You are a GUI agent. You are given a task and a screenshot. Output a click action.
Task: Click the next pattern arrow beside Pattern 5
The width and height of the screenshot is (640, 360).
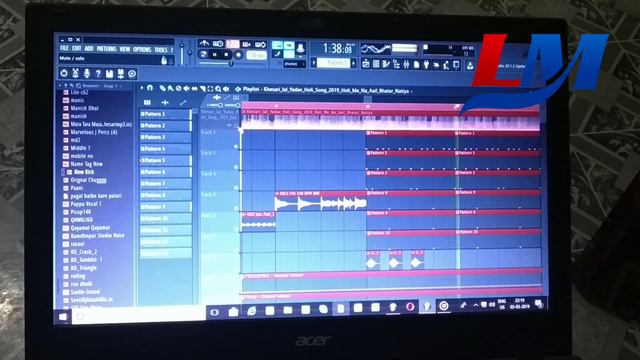point(353,63)
